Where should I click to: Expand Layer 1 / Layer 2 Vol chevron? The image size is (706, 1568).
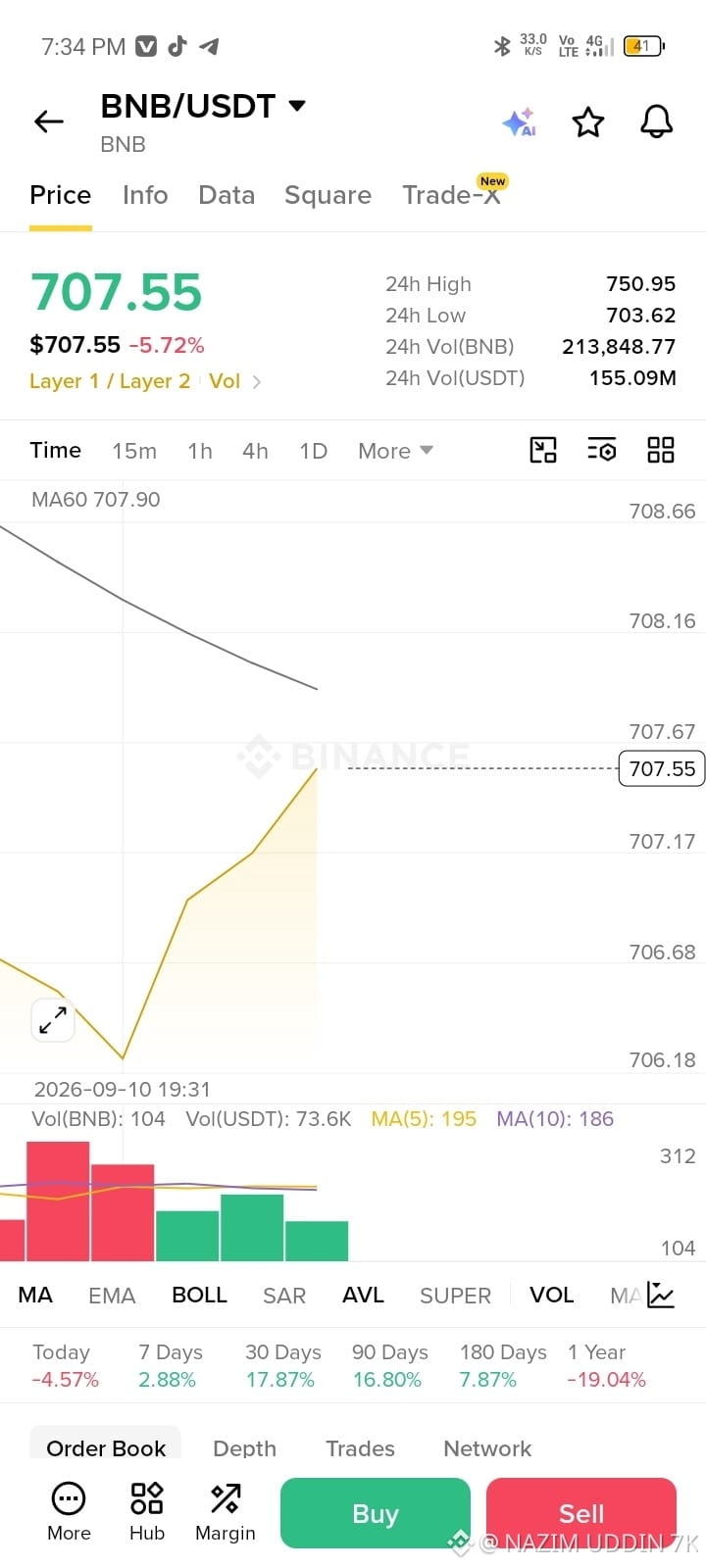257,382
